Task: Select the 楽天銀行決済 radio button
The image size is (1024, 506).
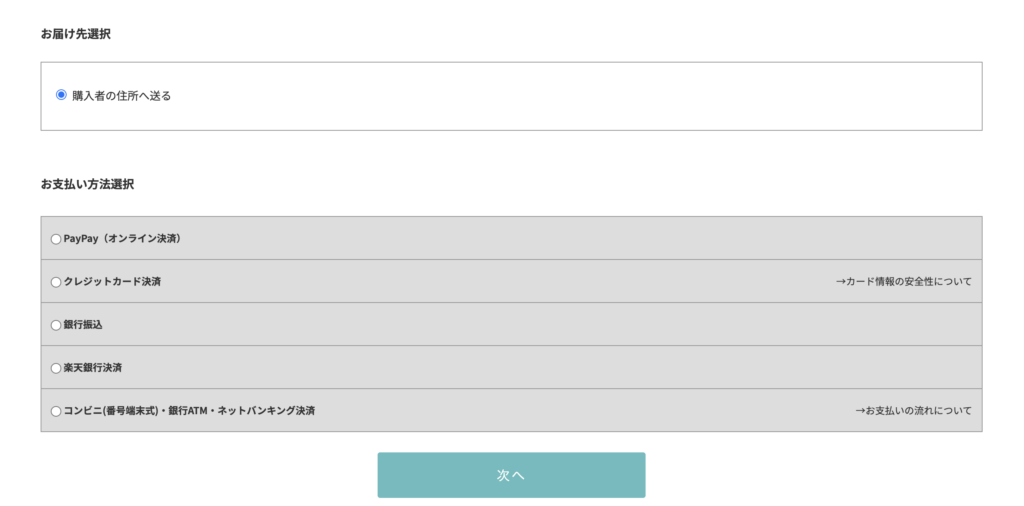Action: click(56, 368)
